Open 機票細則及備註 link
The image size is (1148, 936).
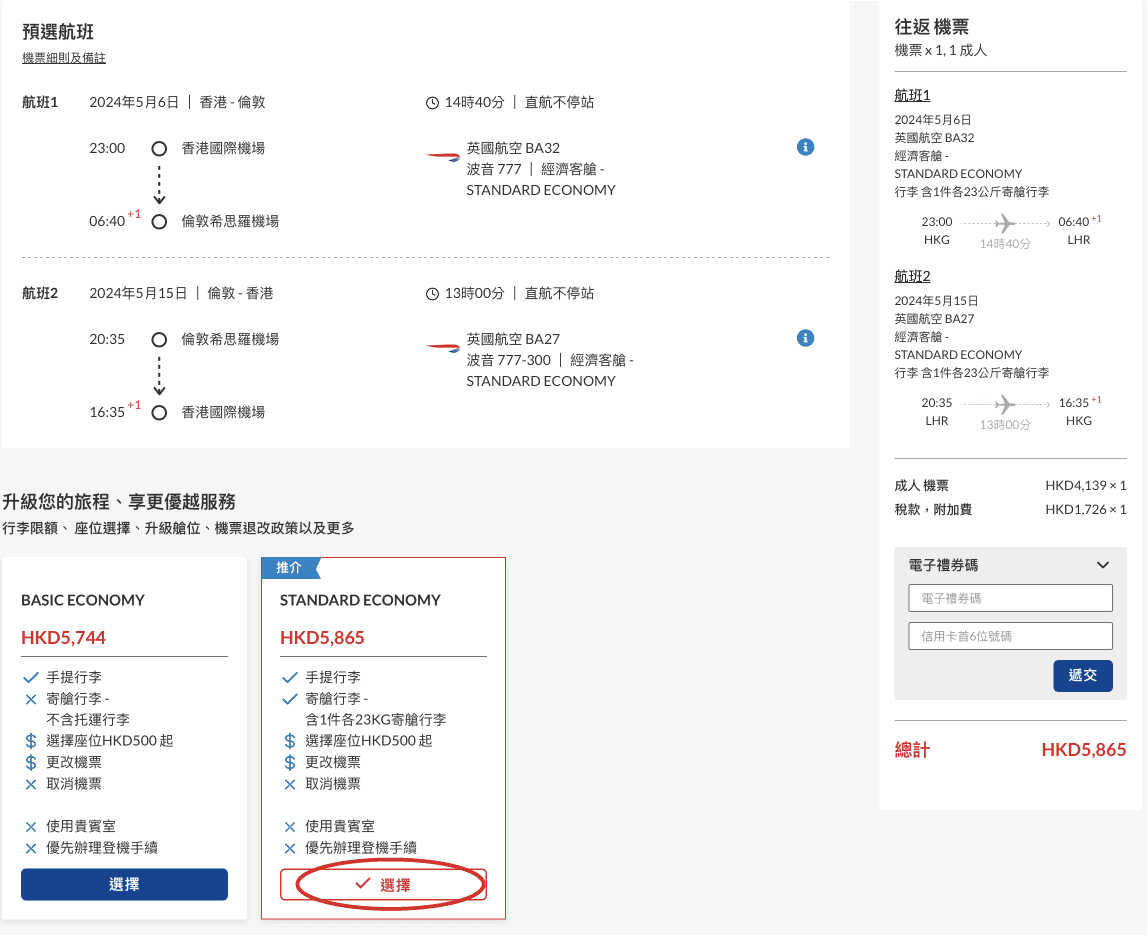[x=64, y=59]
